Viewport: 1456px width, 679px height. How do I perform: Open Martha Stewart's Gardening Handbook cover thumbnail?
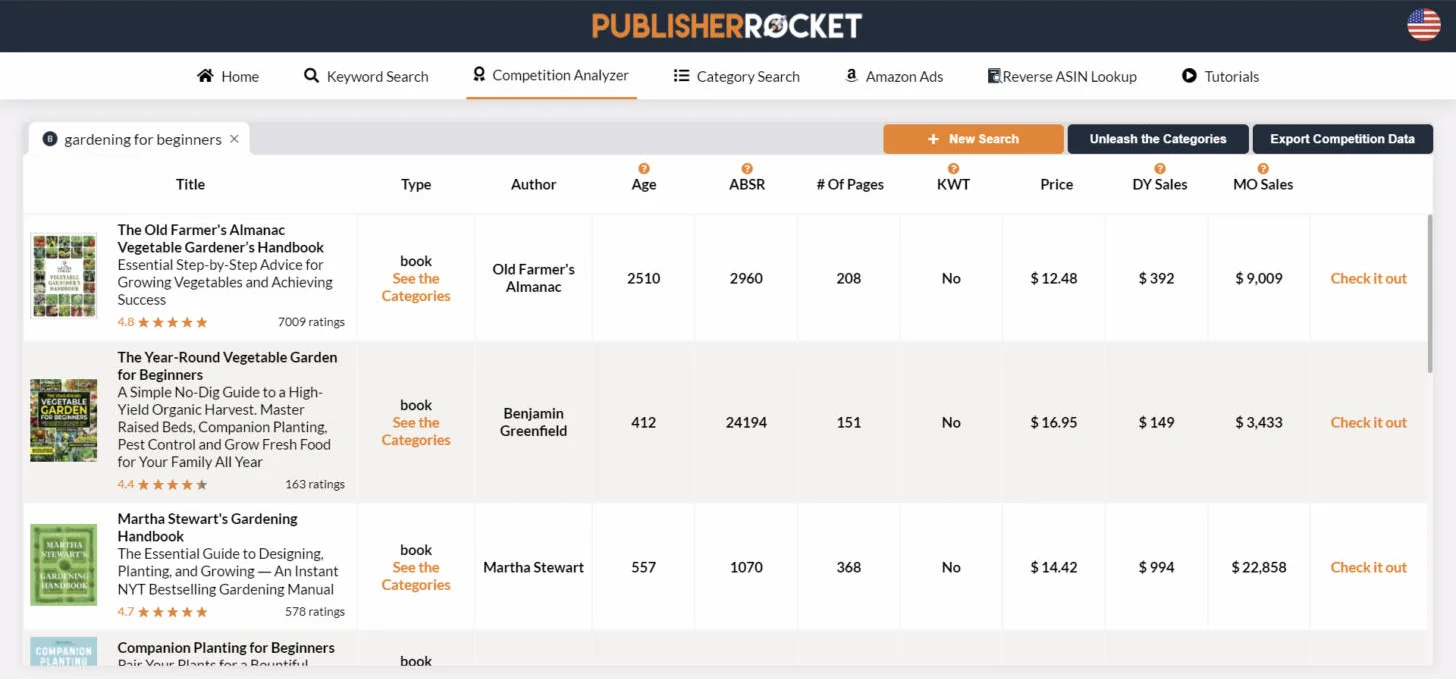coord(64,565)
